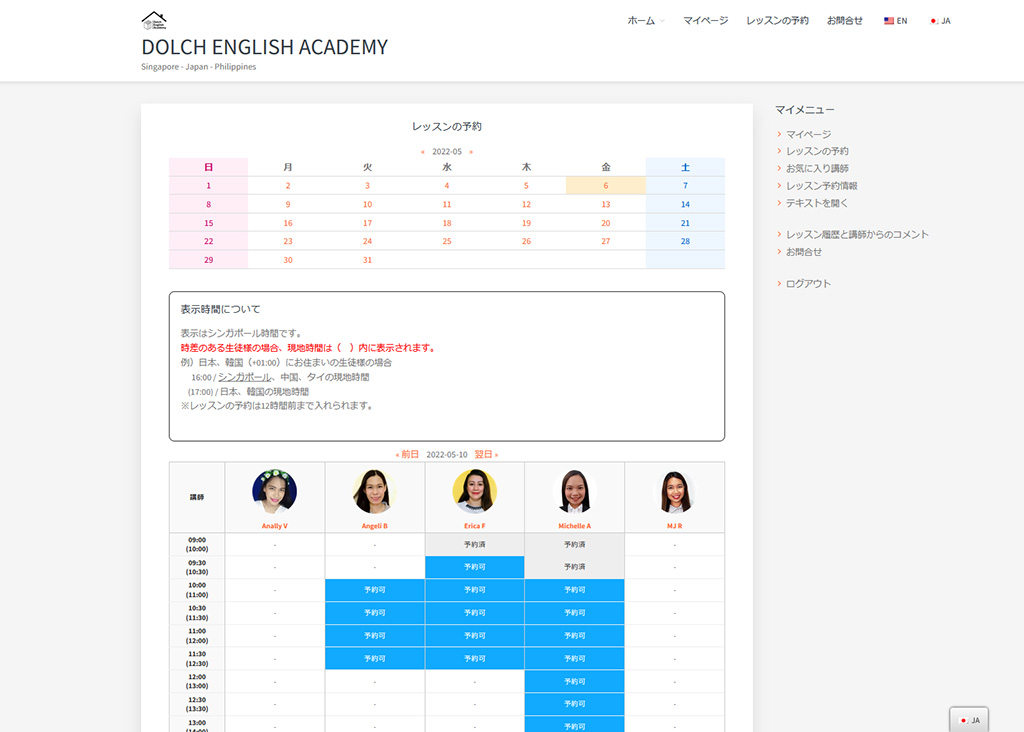Open レッスンの予約 in top navigation

click(x=777, y=21)
